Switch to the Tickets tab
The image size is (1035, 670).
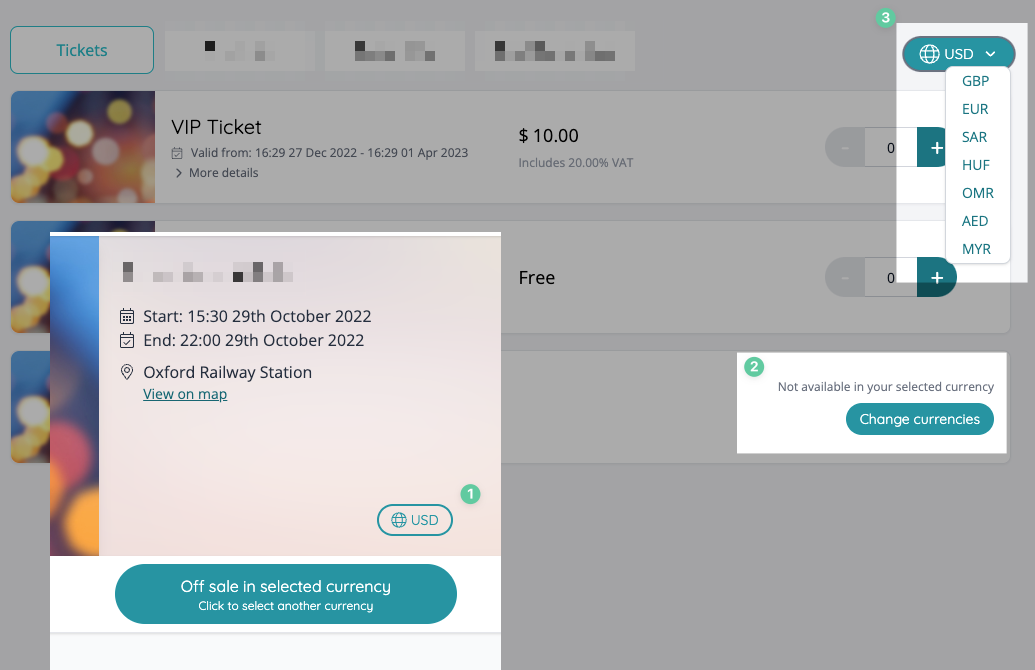(81, 50)
